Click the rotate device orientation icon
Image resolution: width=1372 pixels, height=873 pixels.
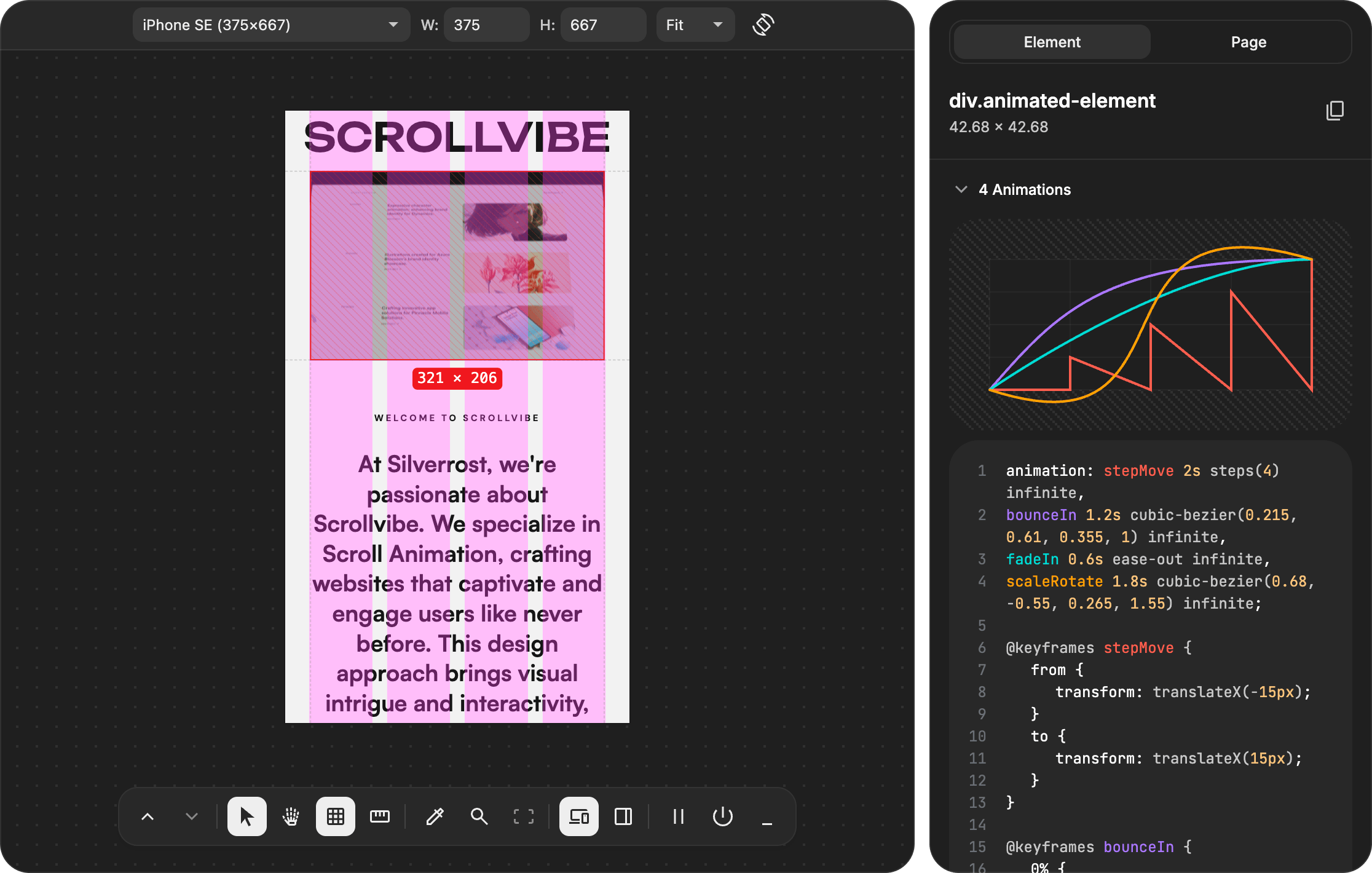pyautogui.click(x=763, y=25)
